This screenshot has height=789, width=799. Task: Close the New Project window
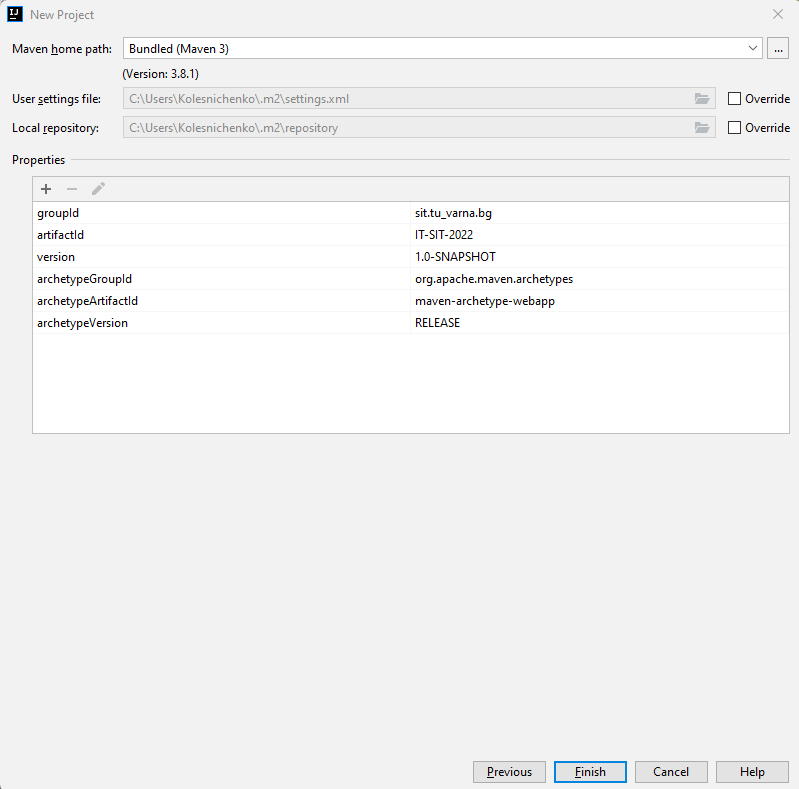(x=778, y=14)
